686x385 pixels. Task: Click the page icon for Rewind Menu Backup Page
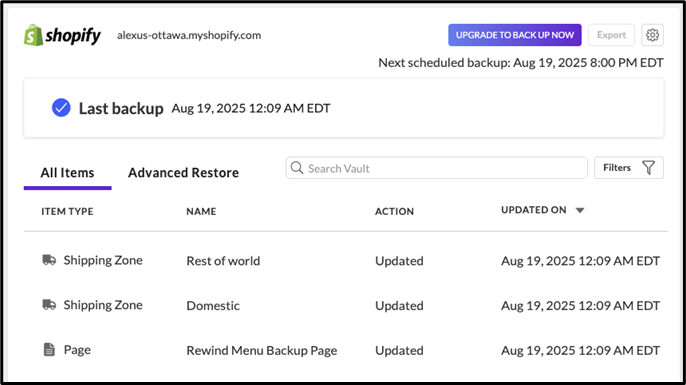click(x=49, y=350)
